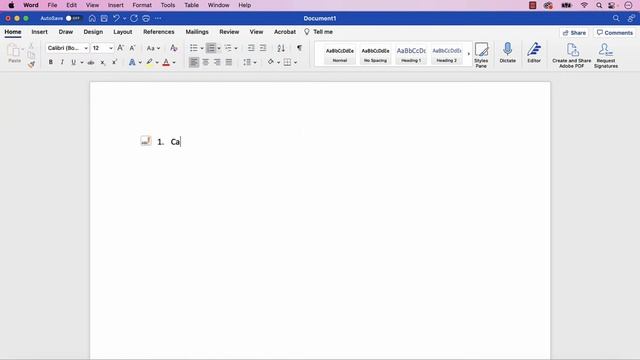Justify the text
This screenshot has height=360, width=640.
229,62
